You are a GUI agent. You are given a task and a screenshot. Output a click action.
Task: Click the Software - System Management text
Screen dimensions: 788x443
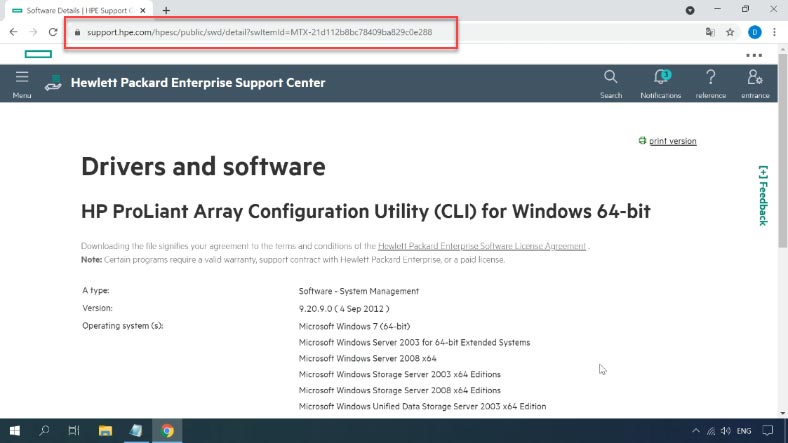click(x=358, y=291)
